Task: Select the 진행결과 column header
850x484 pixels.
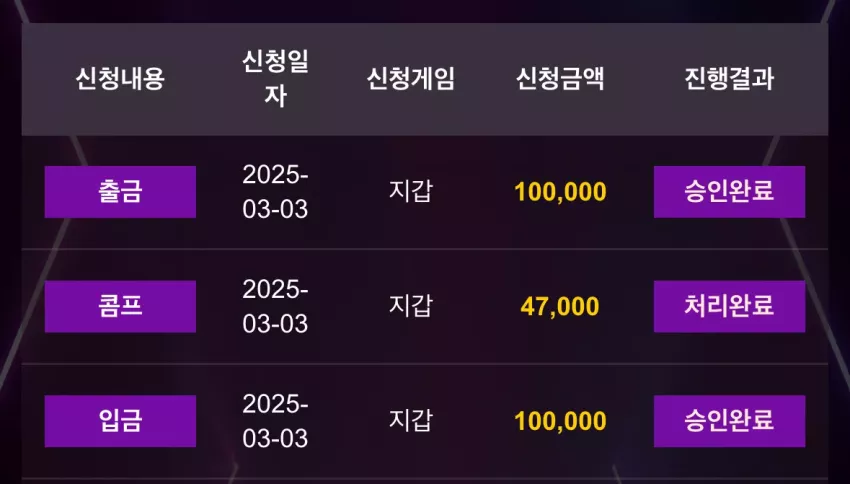Action: coord(729,79)
